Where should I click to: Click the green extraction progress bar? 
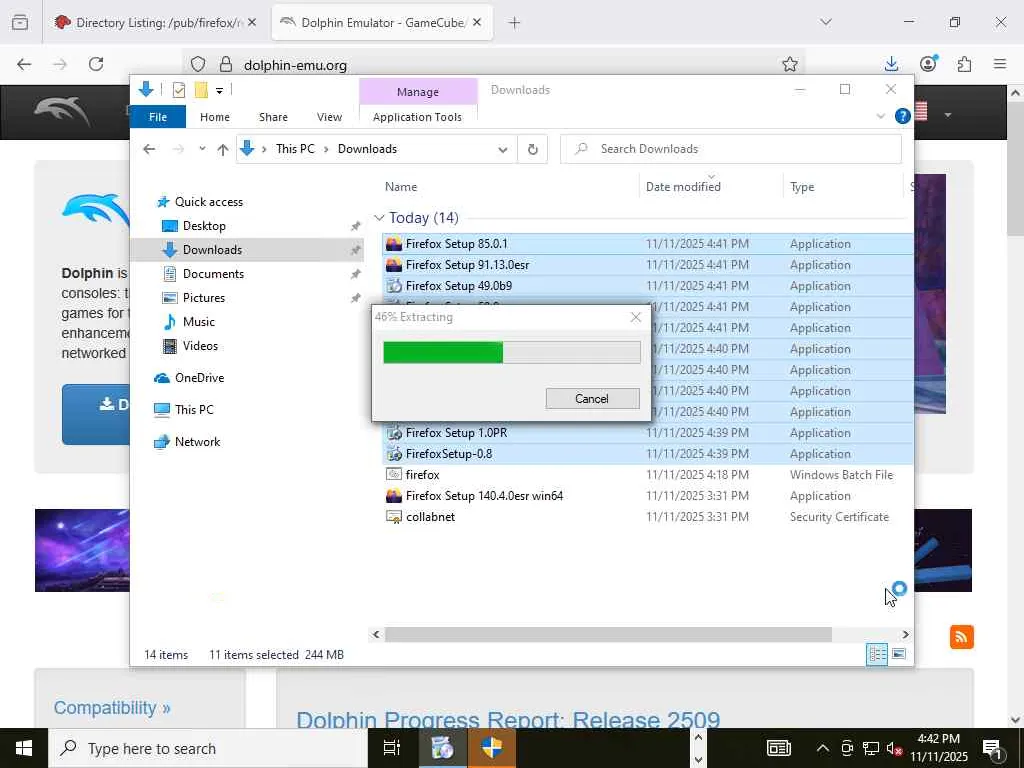point(511,352)
